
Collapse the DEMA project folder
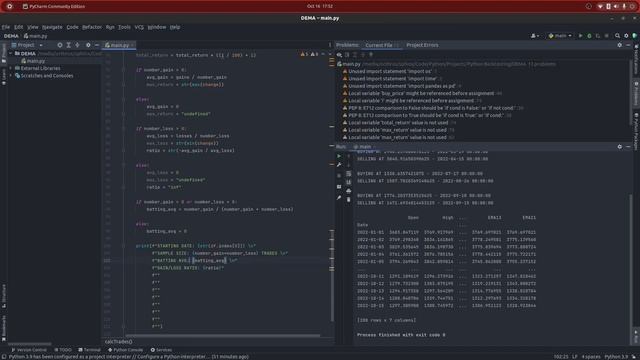point(11,53)
